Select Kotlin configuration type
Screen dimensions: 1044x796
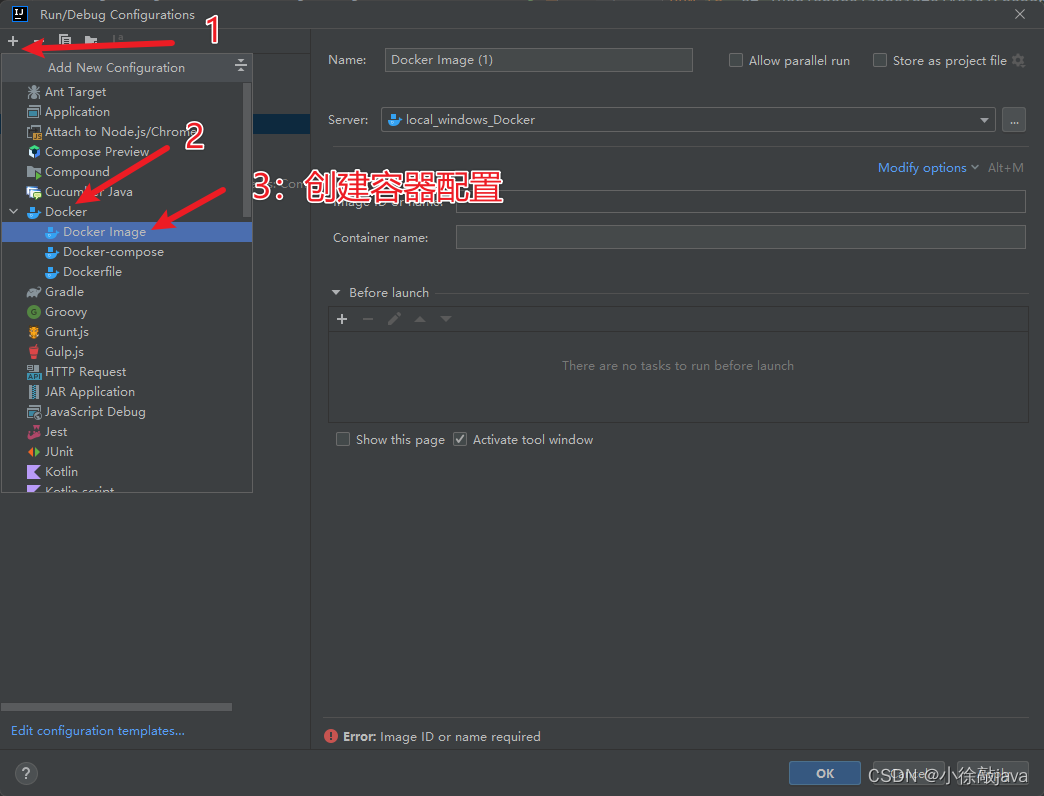tap(127, 471)
